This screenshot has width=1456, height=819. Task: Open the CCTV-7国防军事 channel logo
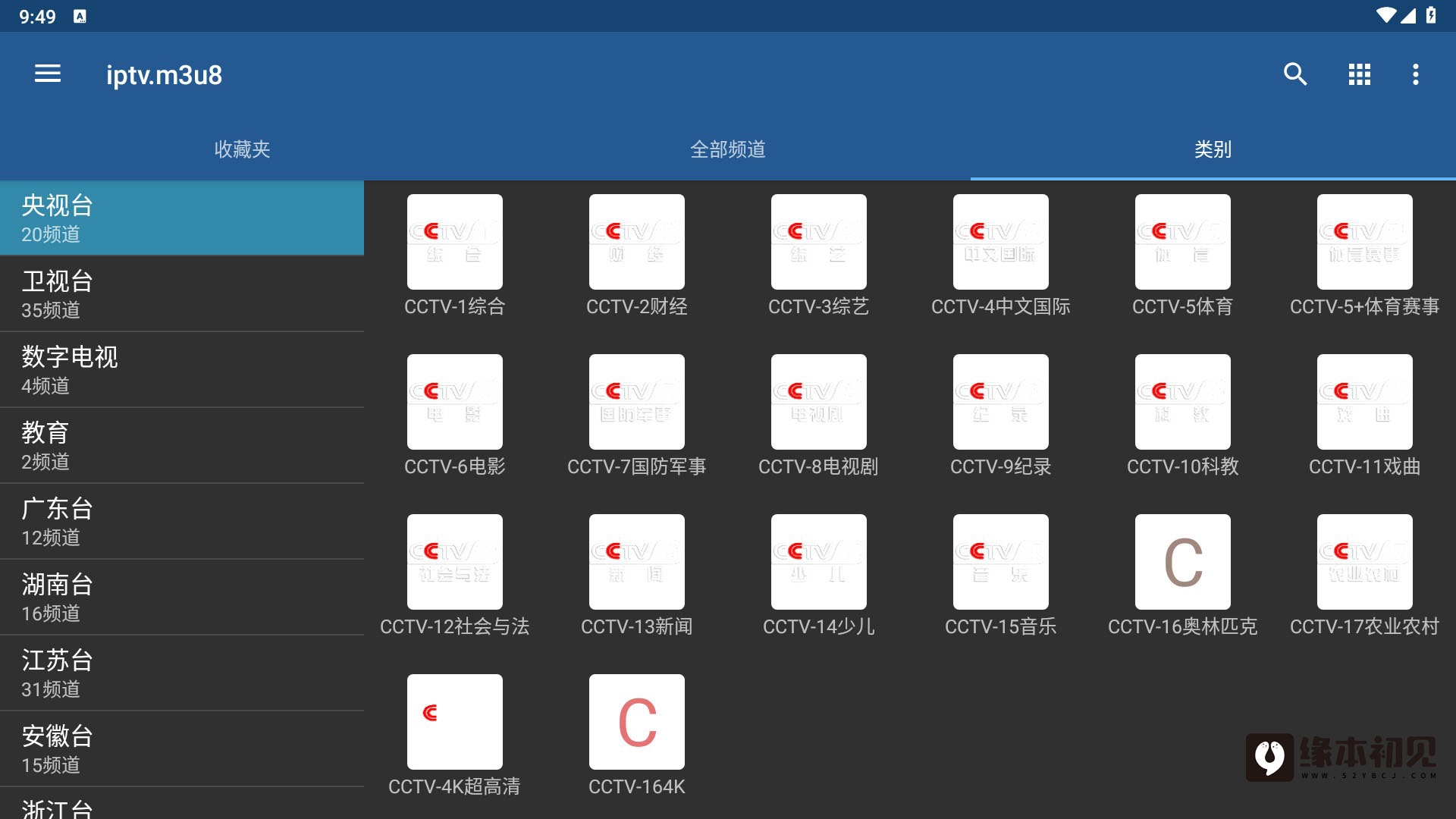pyautogui.click(x=637, y=402)
